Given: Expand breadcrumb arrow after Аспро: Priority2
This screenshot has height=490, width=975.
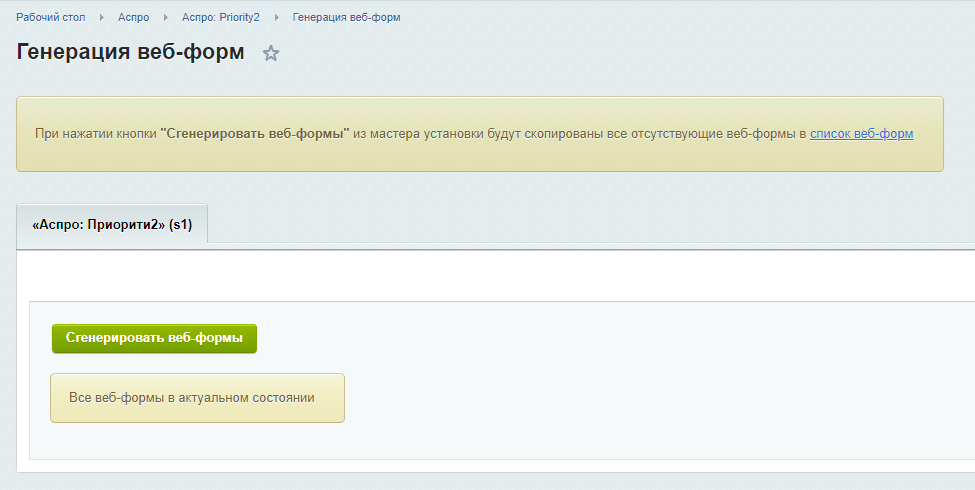Looking at the screenshot, I should (x=276, y=17).
